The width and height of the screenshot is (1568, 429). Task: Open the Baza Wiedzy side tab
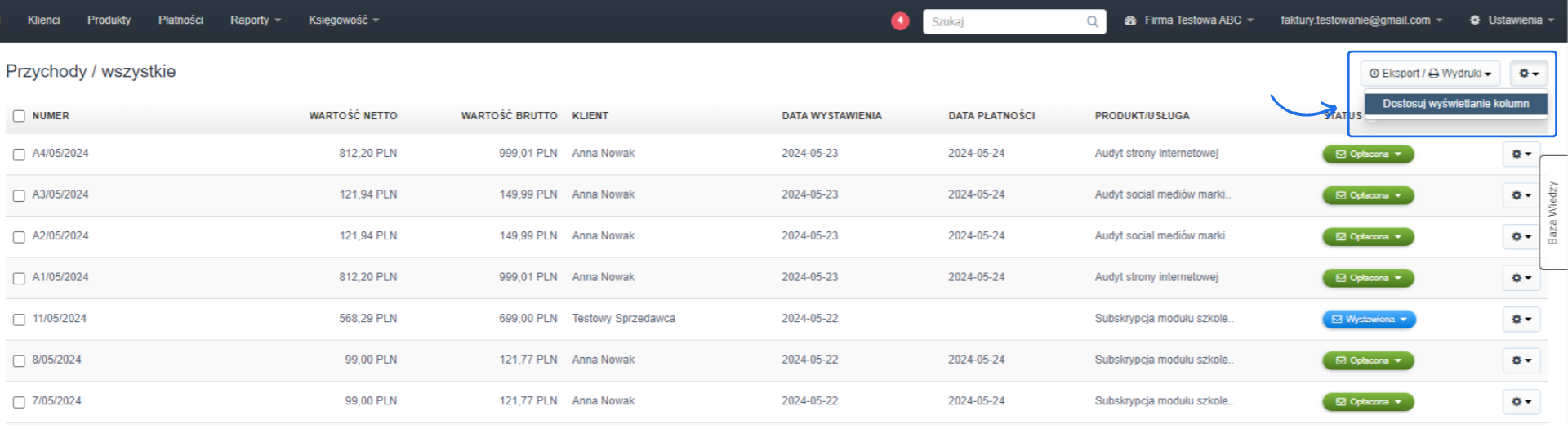[x=1552, y=212]
